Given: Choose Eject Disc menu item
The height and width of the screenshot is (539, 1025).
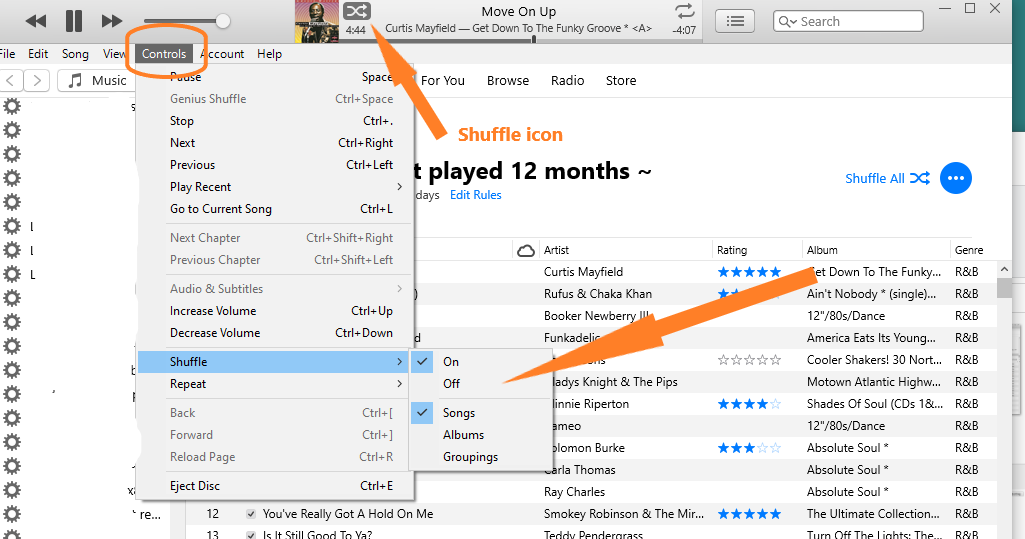Looking at the screenshot, I should tap(275, 485).
